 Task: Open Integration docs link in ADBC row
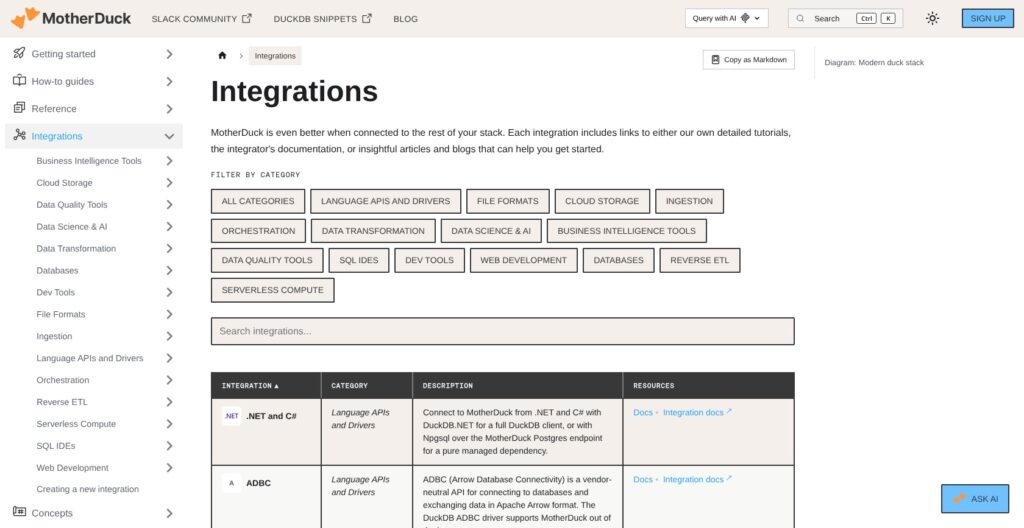(x=697, y=480)
